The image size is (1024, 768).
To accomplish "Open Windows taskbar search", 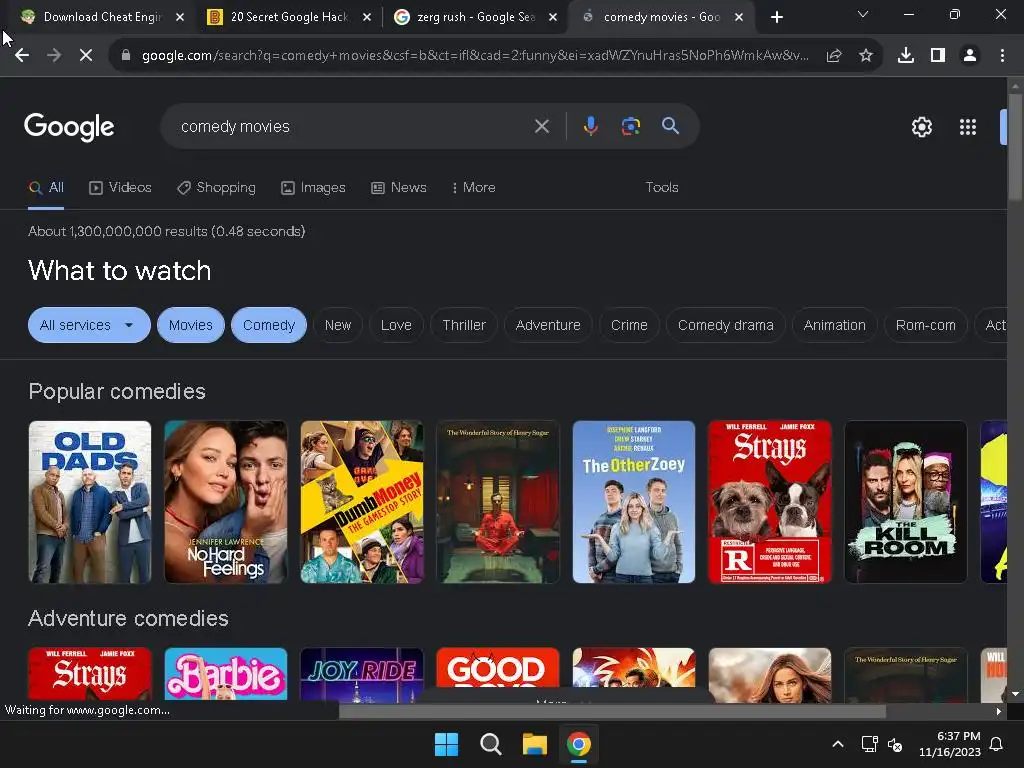I will click(x=490, y=744).
